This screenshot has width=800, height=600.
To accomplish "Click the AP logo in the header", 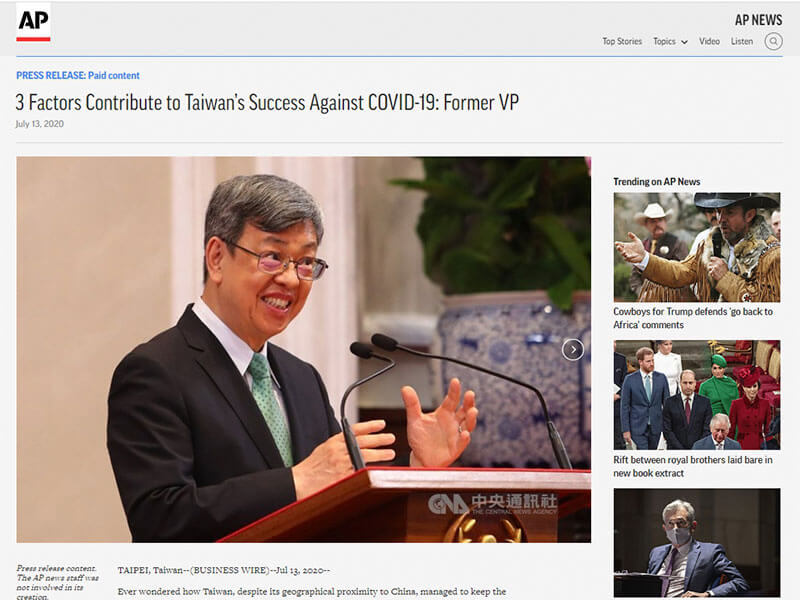I will pos(33,22).
